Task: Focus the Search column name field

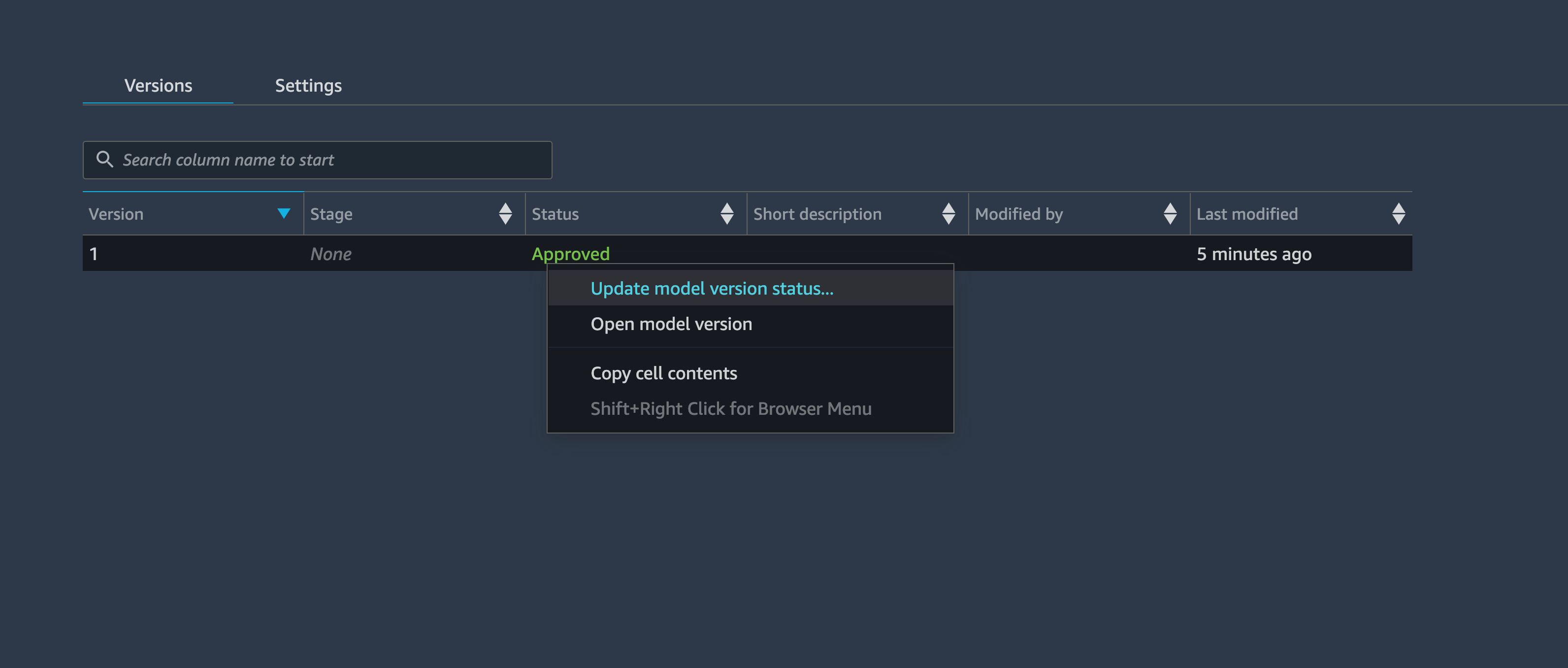Action: click(x=328, y=160)
